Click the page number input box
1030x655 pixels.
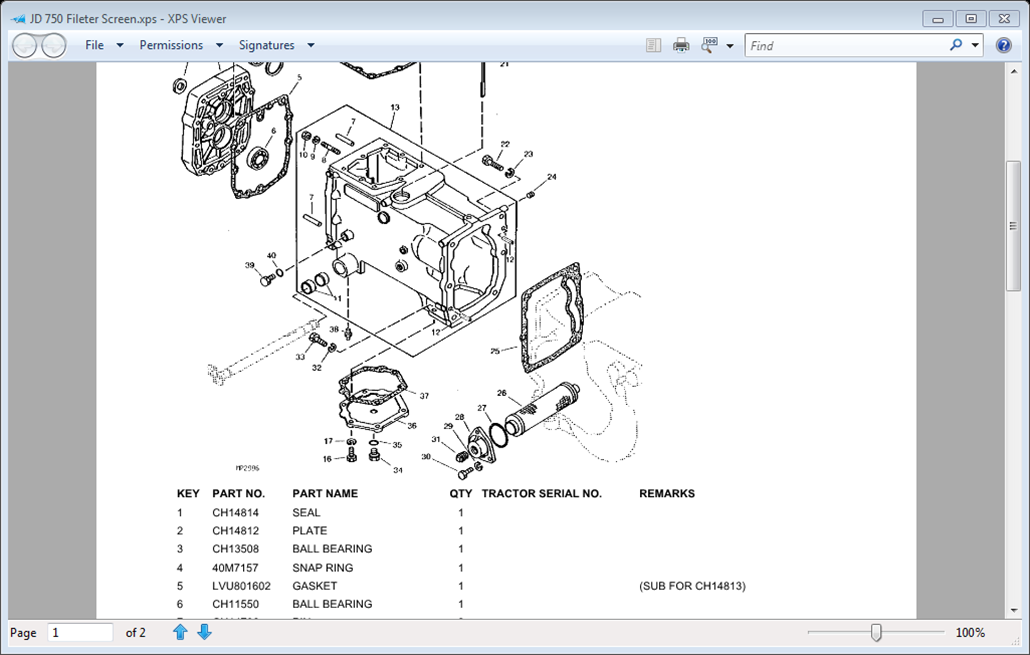click(x=80, y=633)
